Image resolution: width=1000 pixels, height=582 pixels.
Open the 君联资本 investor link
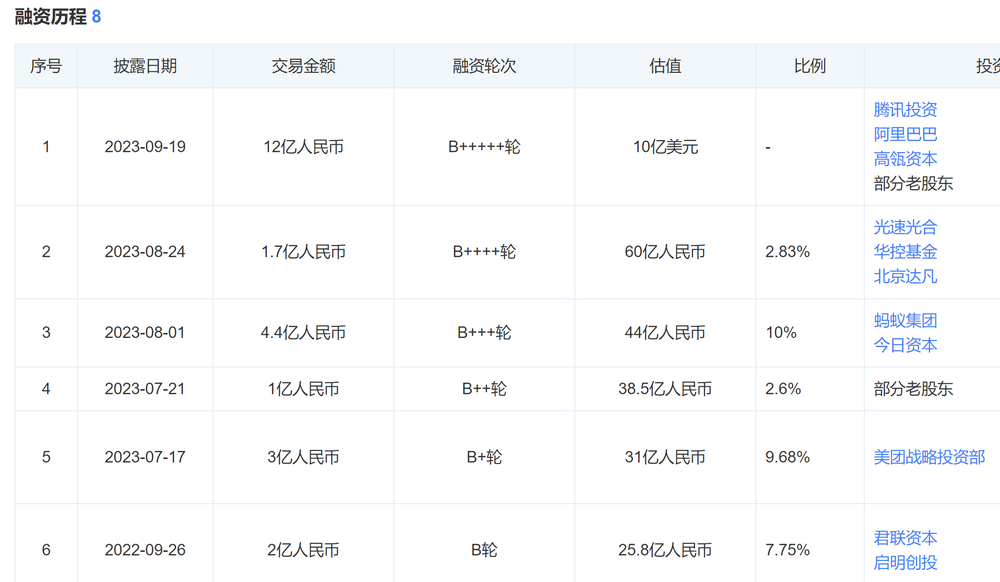point(905,538)
